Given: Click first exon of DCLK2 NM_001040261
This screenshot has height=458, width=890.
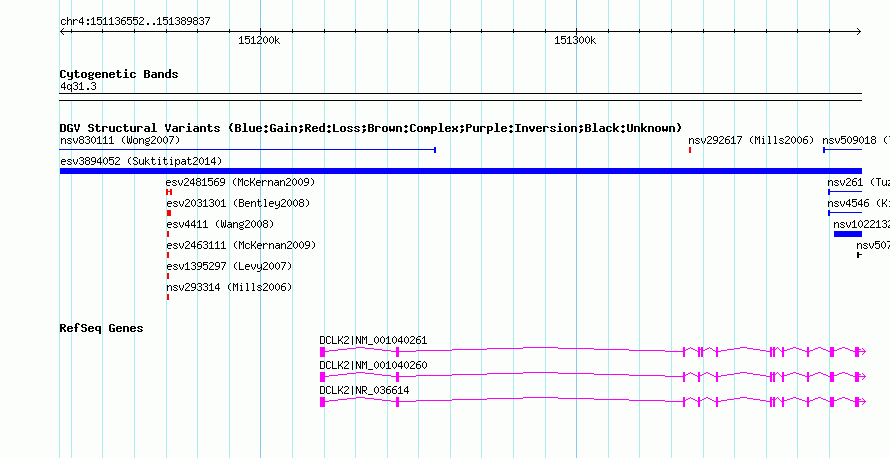Looking at the screenshot, I should coord(322,352).
